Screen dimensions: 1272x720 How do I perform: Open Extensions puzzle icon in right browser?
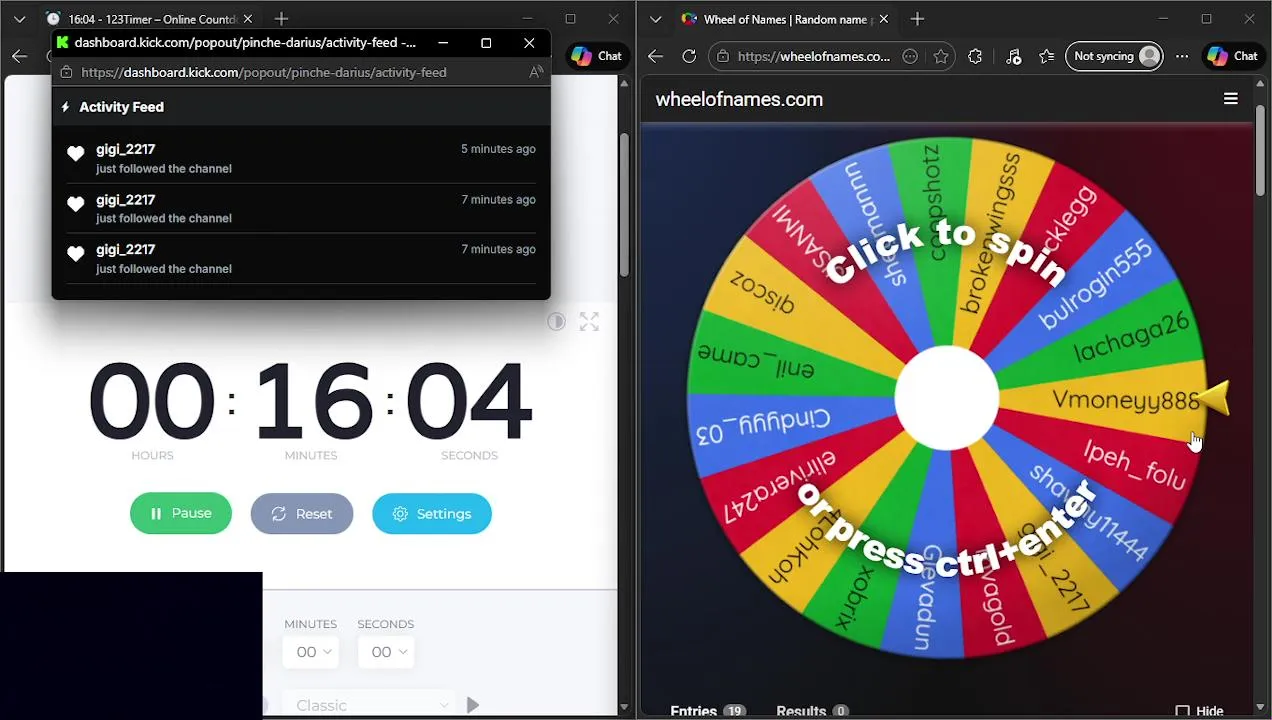975,57
